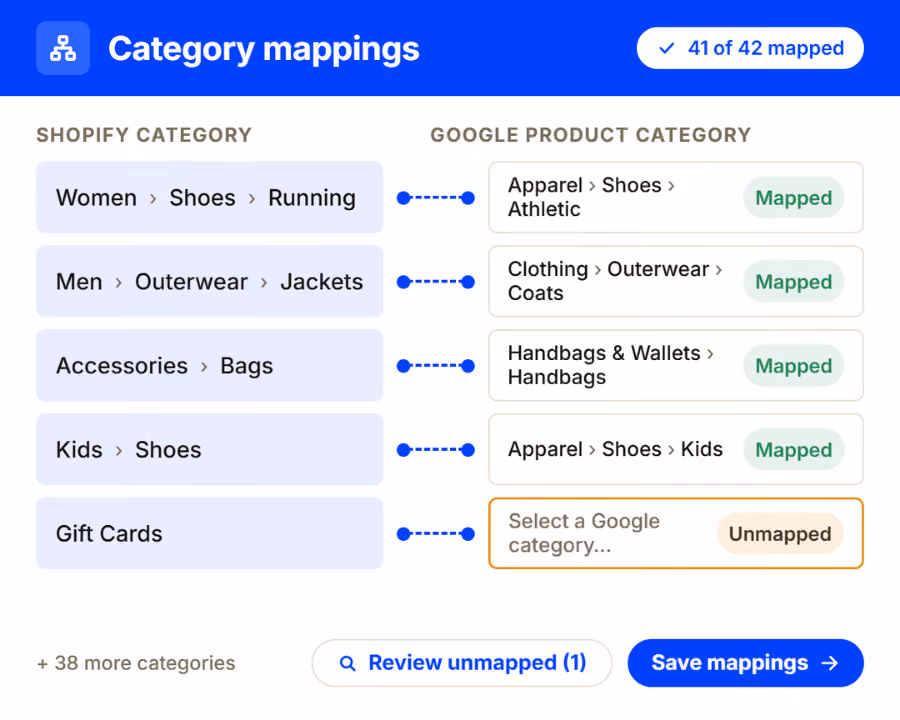The image size is (900, 720).
Task: Click connector line for Accessories Bags row
Action: 436,366
